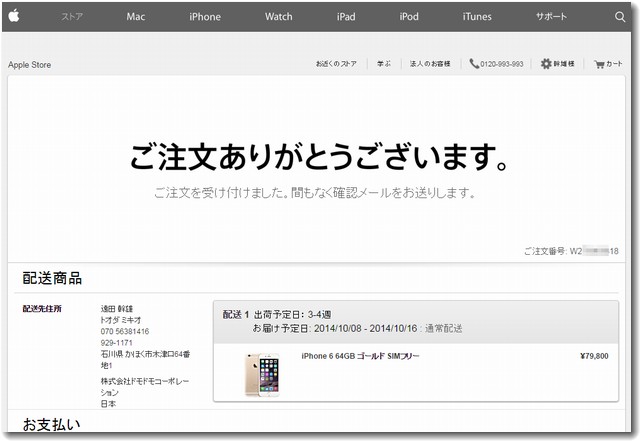
Task: Click the iPhone 6 gold product thumbnail
Action: [x=263, y=375]
